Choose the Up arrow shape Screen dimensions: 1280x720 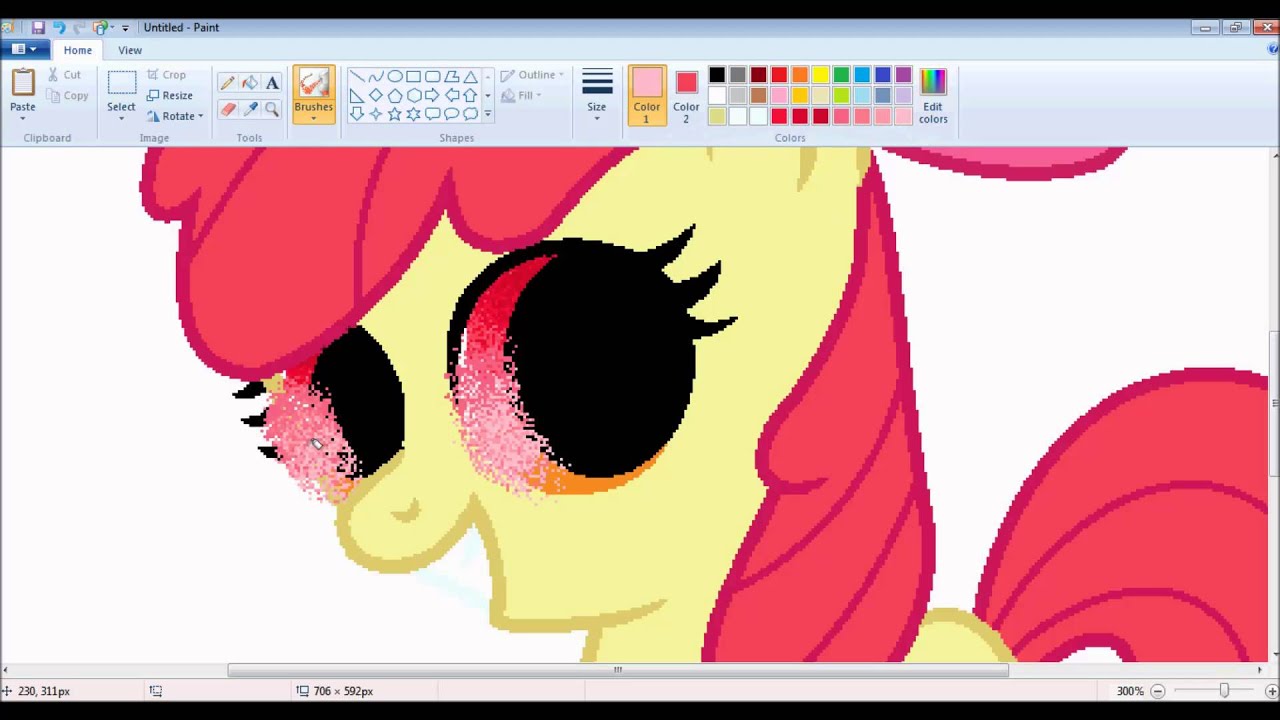tap(470, 96)
